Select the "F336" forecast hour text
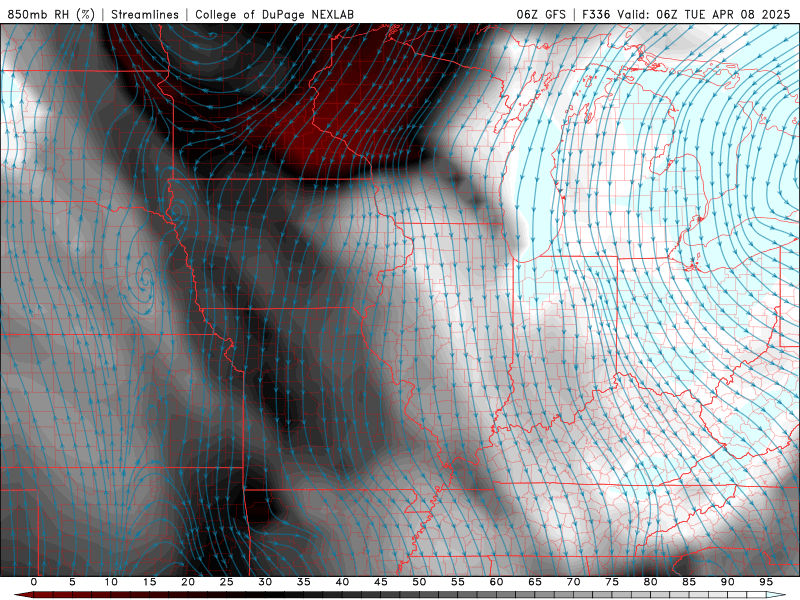 click(596, 14)
